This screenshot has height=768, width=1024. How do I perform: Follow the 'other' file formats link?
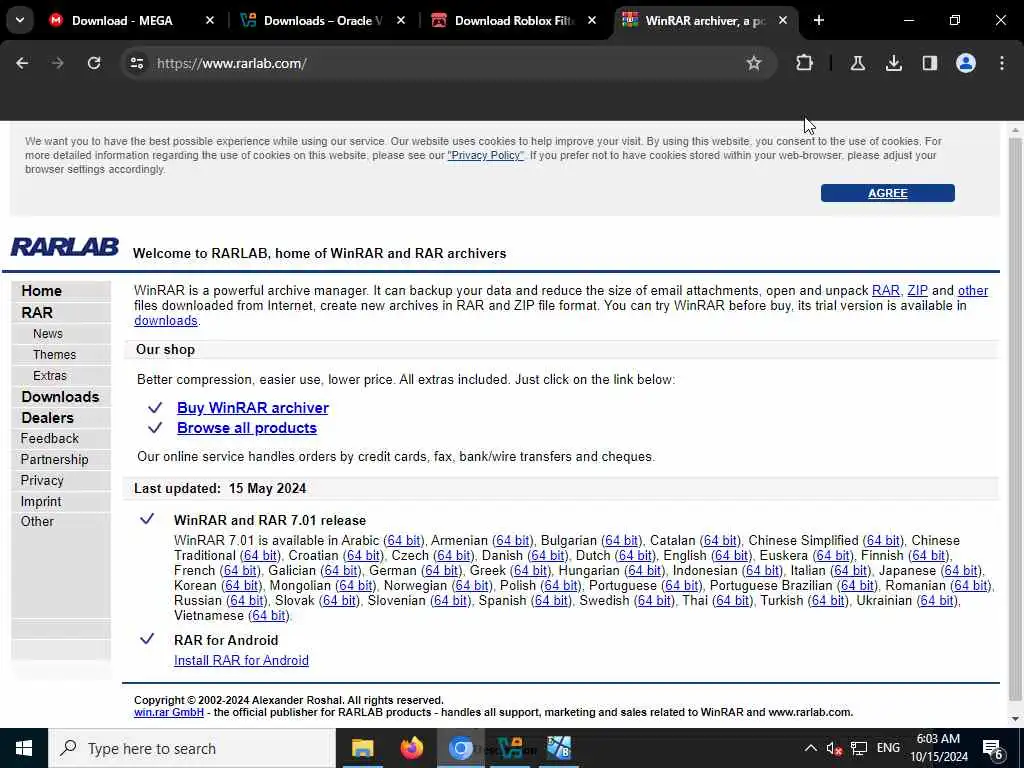pos(972,291)
